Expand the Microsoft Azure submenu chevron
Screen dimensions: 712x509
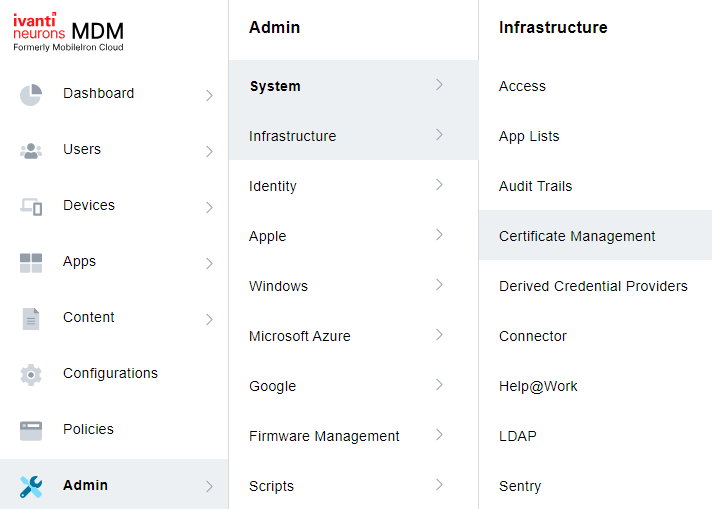pyautogui.click(x=439, y=335)
